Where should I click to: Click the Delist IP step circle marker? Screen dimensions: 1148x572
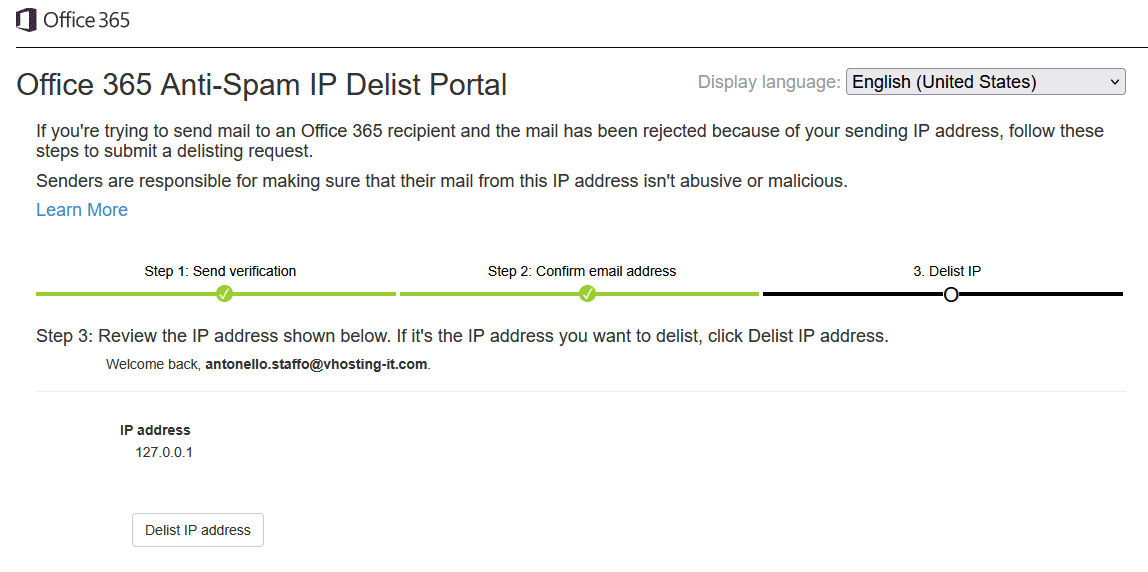coord(951,294)
